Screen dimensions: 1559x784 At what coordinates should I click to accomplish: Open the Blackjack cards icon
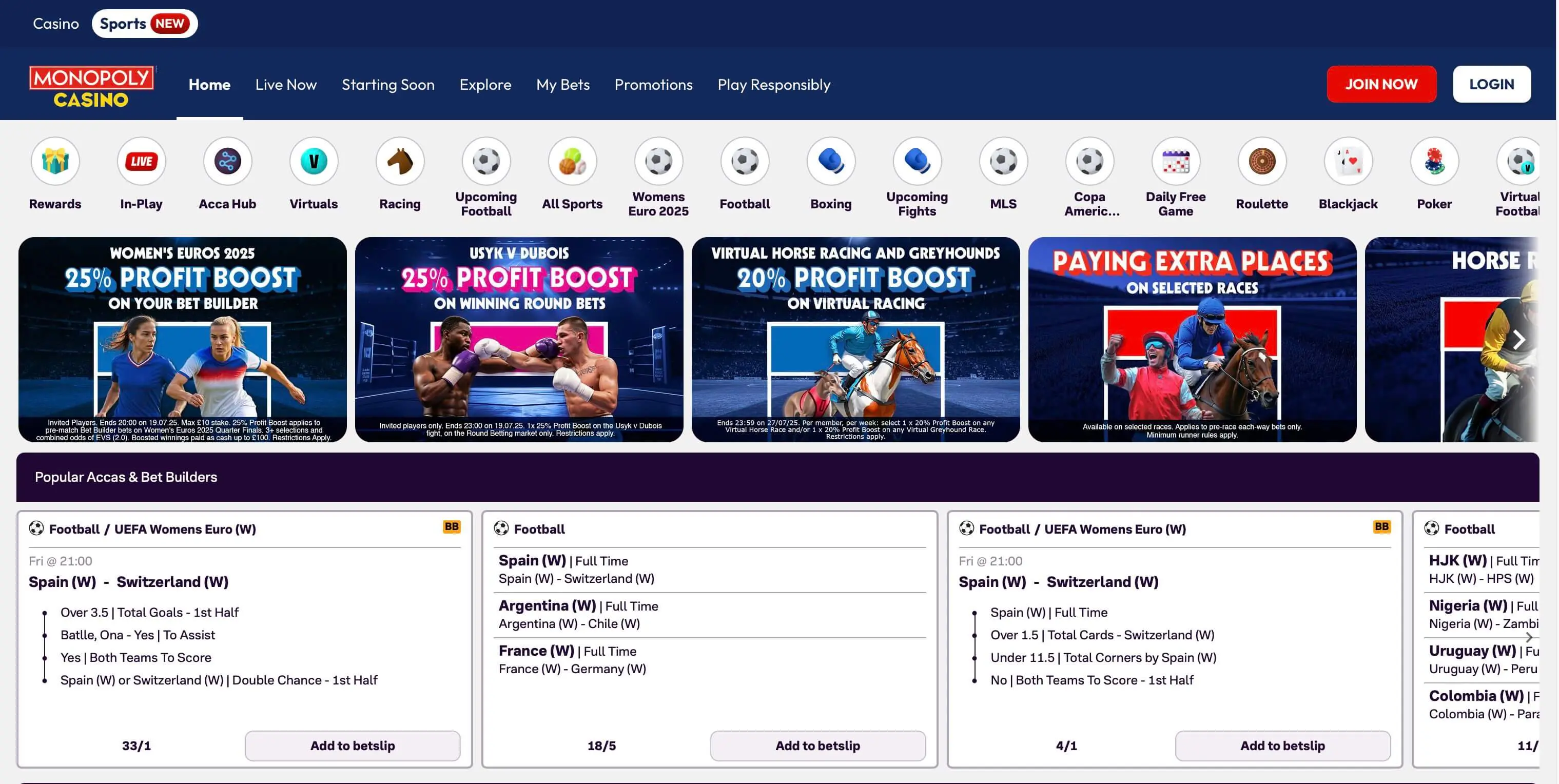(1348, 162)
